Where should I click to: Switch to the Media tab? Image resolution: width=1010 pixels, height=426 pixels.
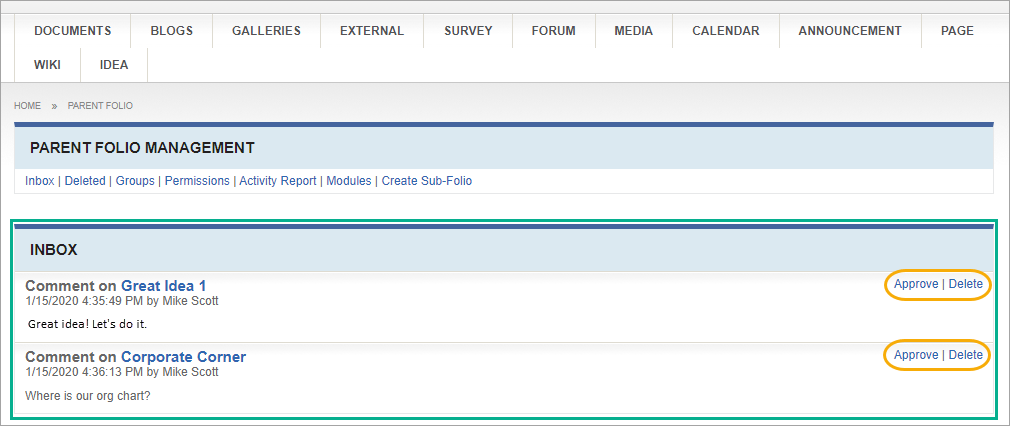click(634, 31)
